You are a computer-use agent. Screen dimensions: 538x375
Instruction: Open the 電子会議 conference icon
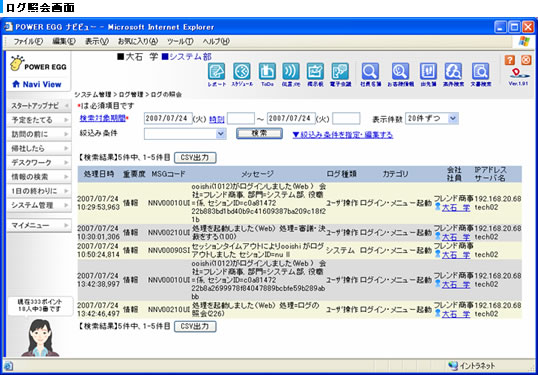click(x=340, y=74)
